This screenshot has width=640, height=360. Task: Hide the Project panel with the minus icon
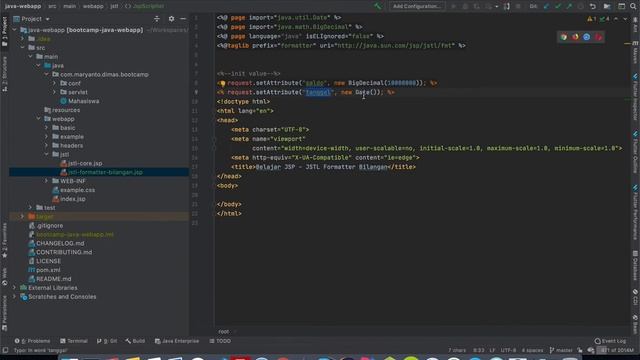(183, 19)
